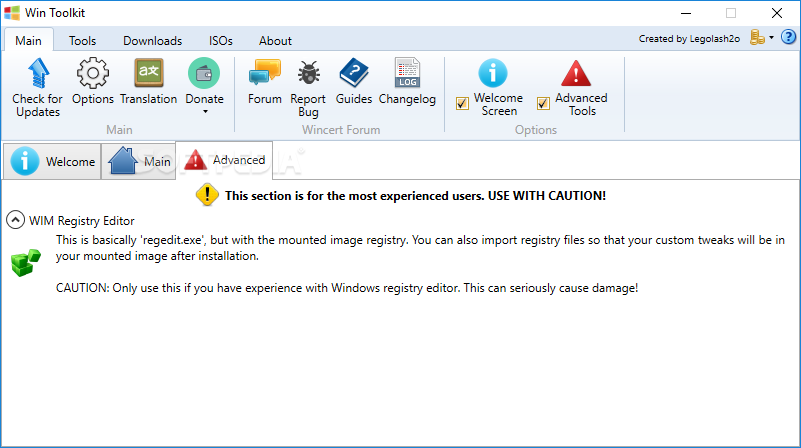The width and height of the screenshot is (801, 448).
Task: Click the Wincert Forum group label
Action: click(x=341, y=130)
